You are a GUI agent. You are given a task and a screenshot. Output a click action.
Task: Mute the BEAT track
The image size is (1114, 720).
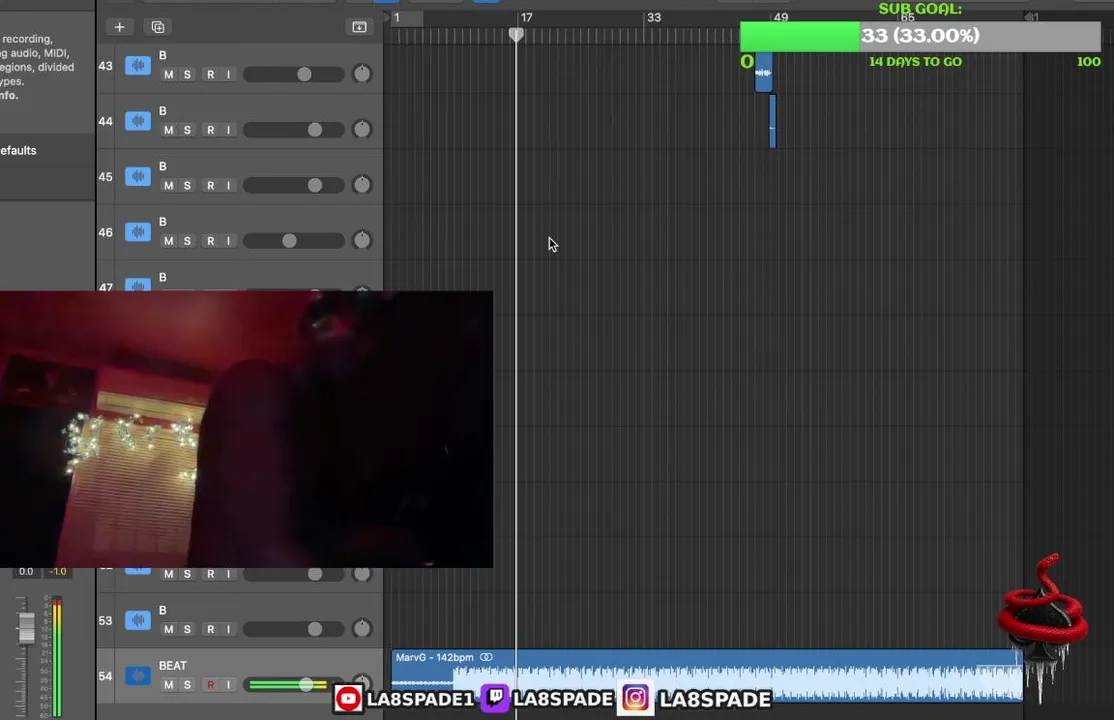coord(168,684)
